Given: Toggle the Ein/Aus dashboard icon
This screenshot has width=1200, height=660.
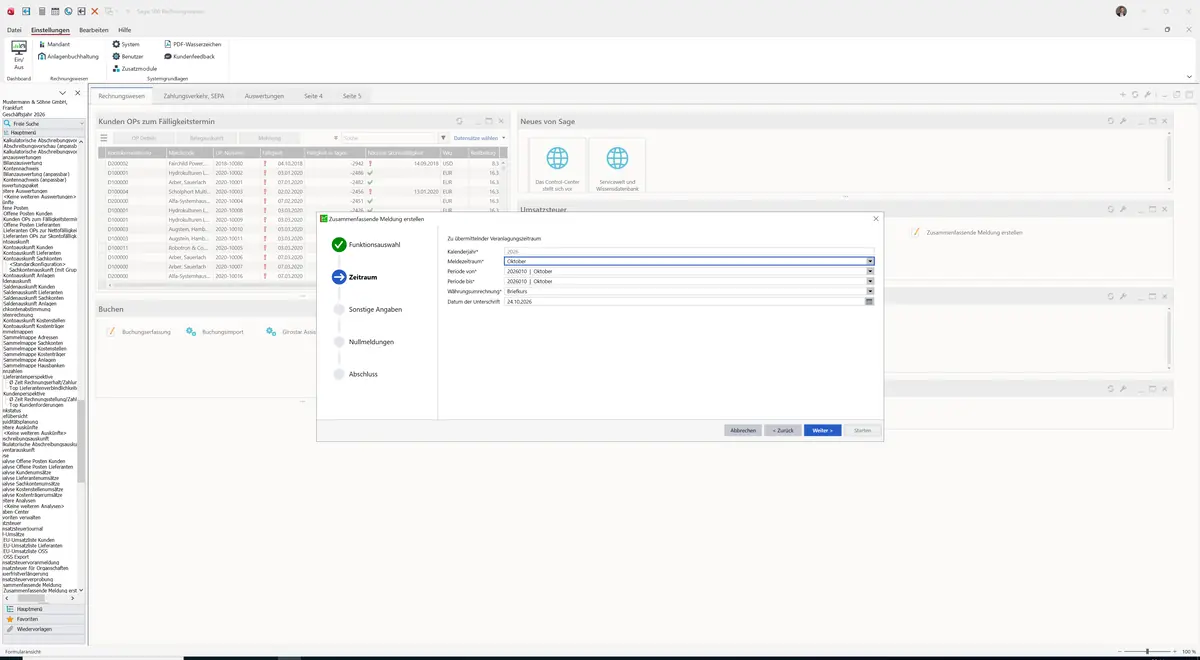Looking at the screenshot, I should [x=18, y=55].
